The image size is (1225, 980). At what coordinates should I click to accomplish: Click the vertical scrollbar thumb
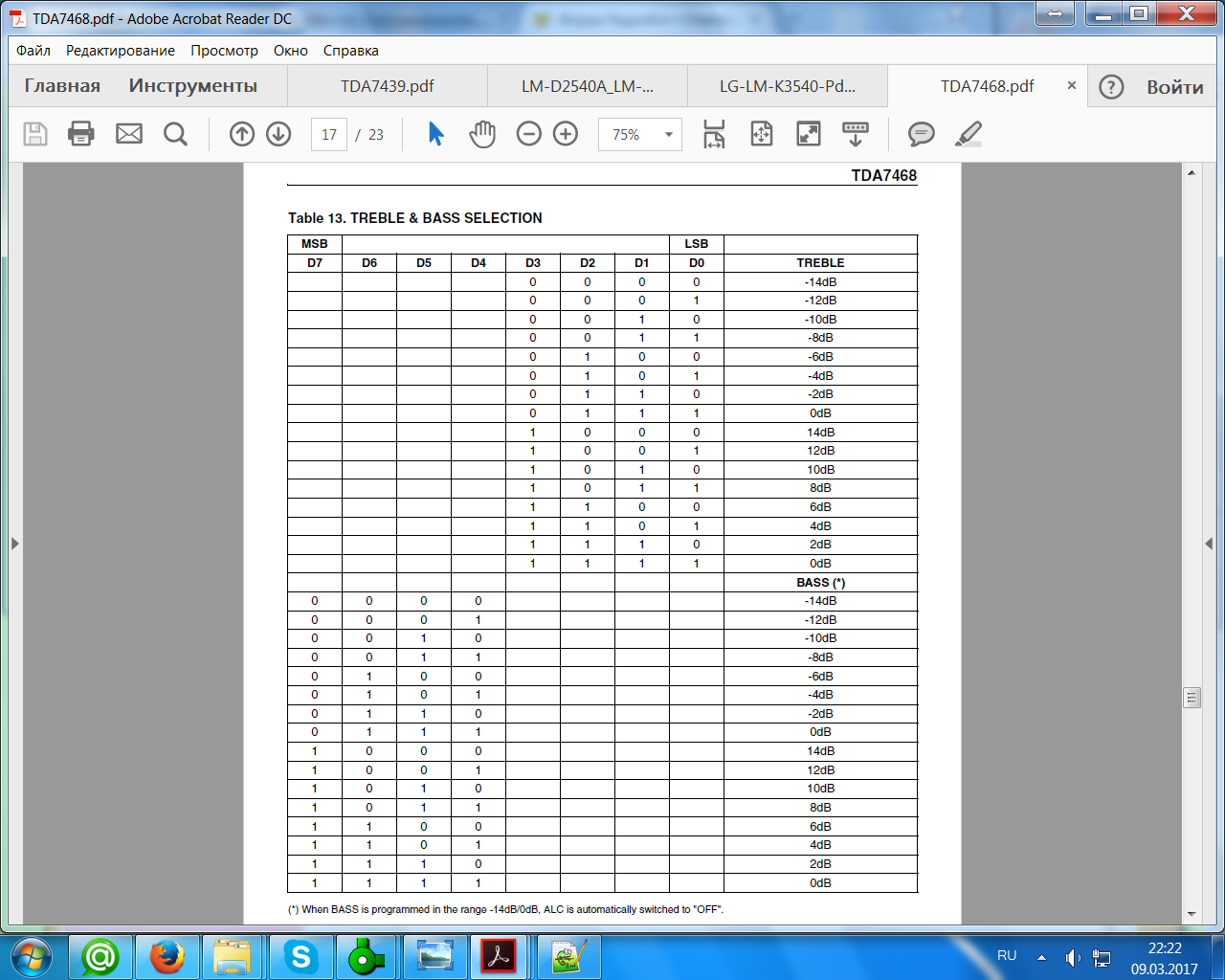point(1192,698)
